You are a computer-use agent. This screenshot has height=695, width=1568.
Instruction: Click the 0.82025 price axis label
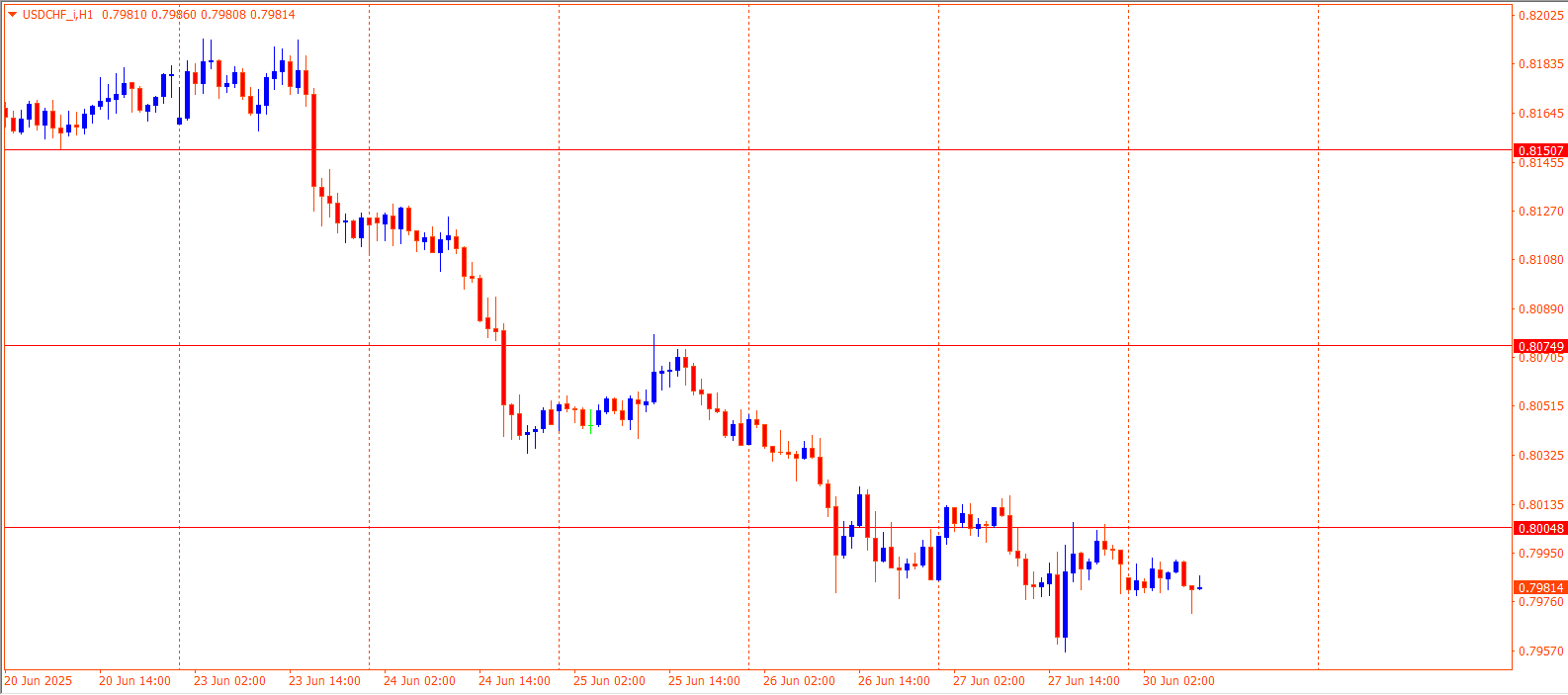click(1541, 16)
